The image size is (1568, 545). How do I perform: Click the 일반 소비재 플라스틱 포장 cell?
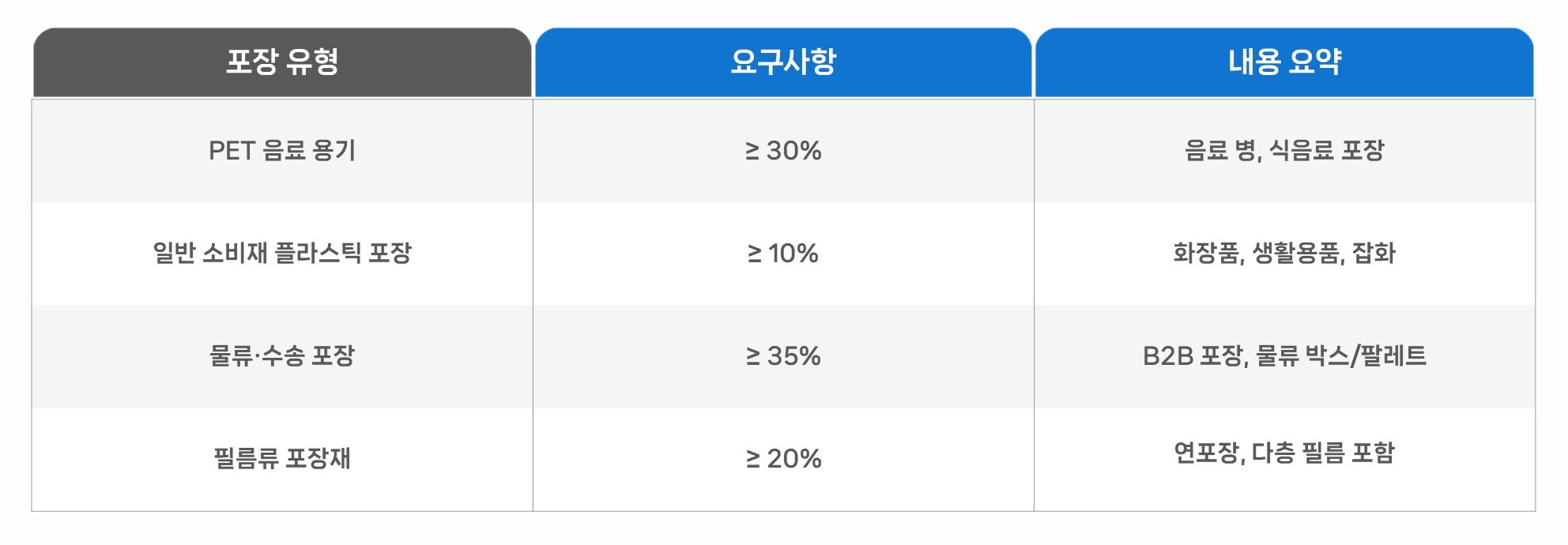282,253
